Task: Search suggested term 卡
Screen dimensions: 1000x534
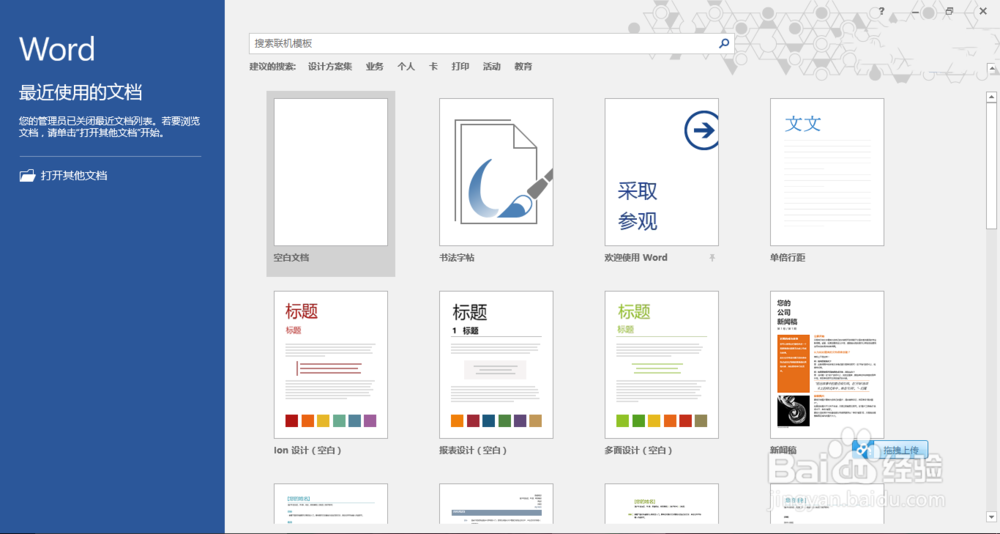Action: (433, 66)
